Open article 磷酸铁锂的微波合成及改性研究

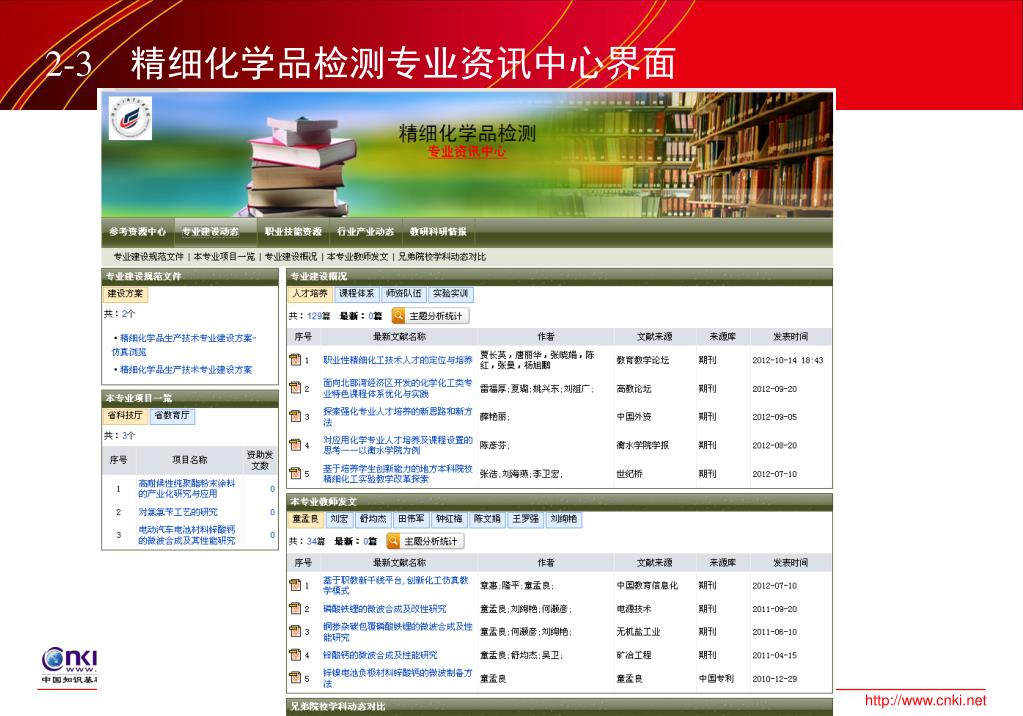click(385, 608)
